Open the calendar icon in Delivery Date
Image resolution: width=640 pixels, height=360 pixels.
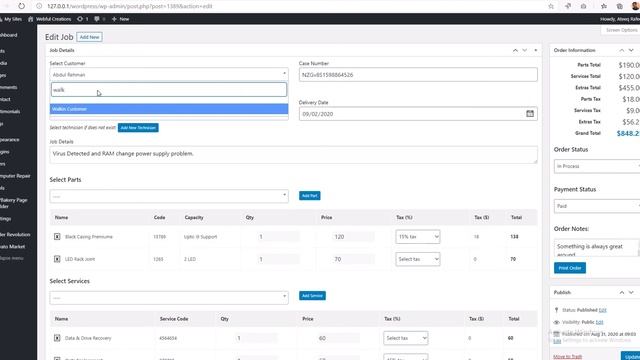(530, 113)
